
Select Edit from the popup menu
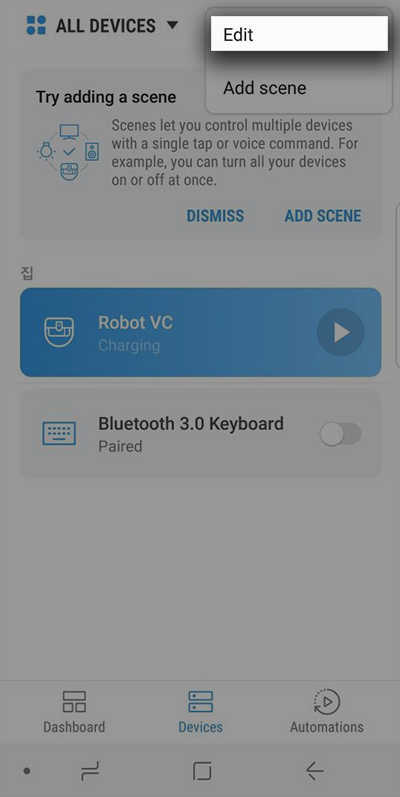pyautogui.click(x=299, y=34)
